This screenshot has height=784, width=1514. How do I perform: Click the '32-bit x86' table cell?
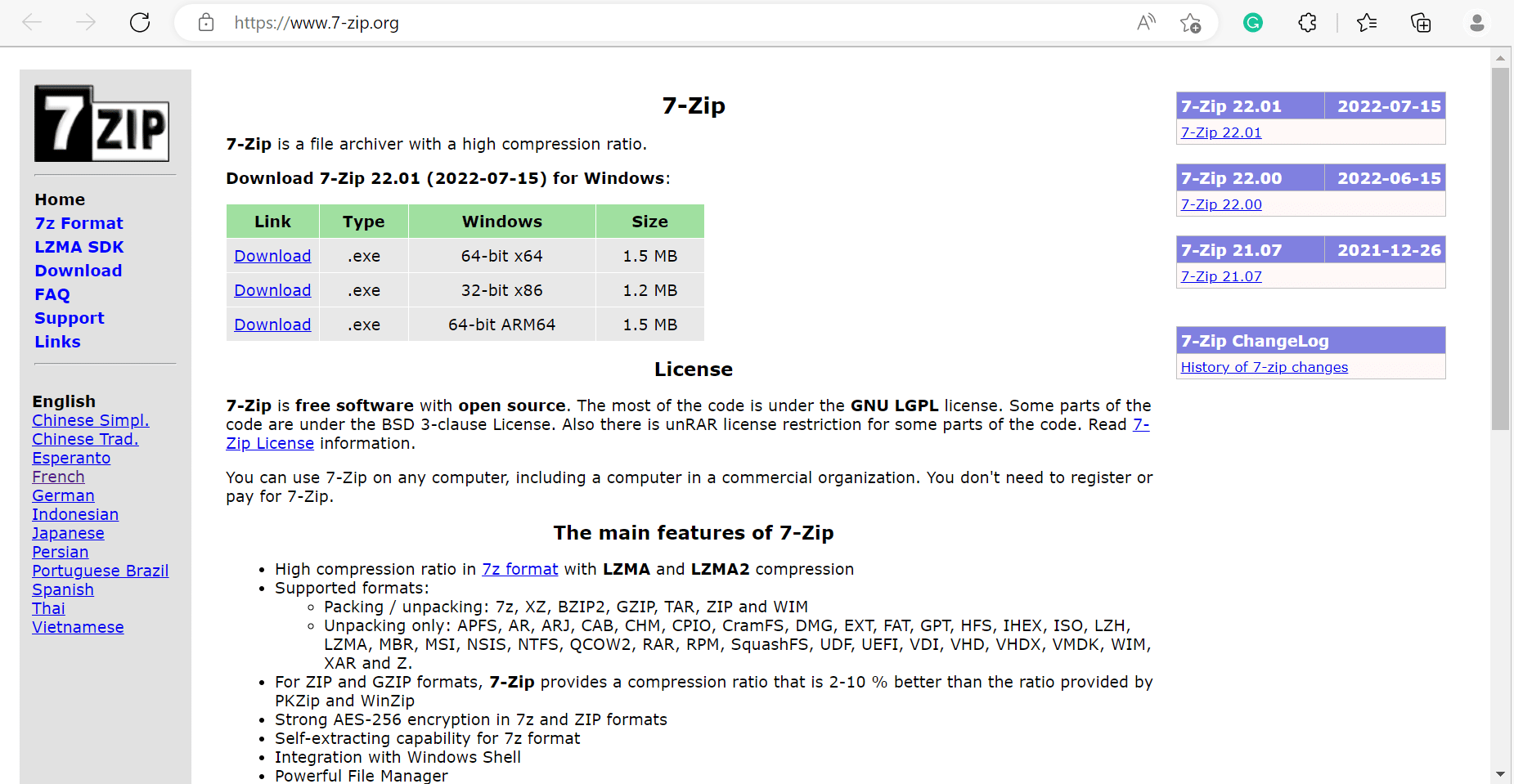click(x=501, y=290)
